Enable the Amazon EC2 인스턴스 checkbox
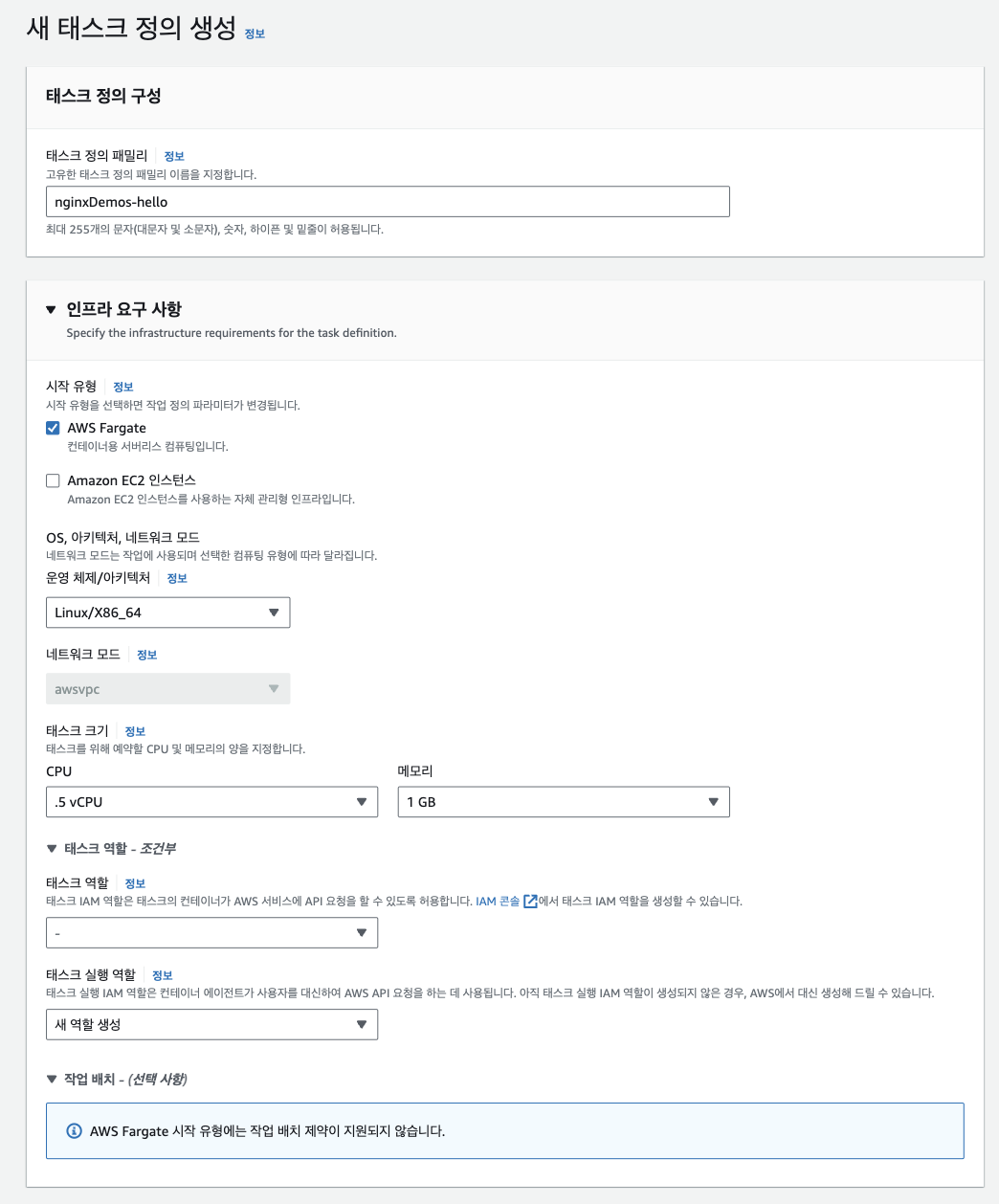The height and width of the screenshot is (1204, 999). [54, 480]
